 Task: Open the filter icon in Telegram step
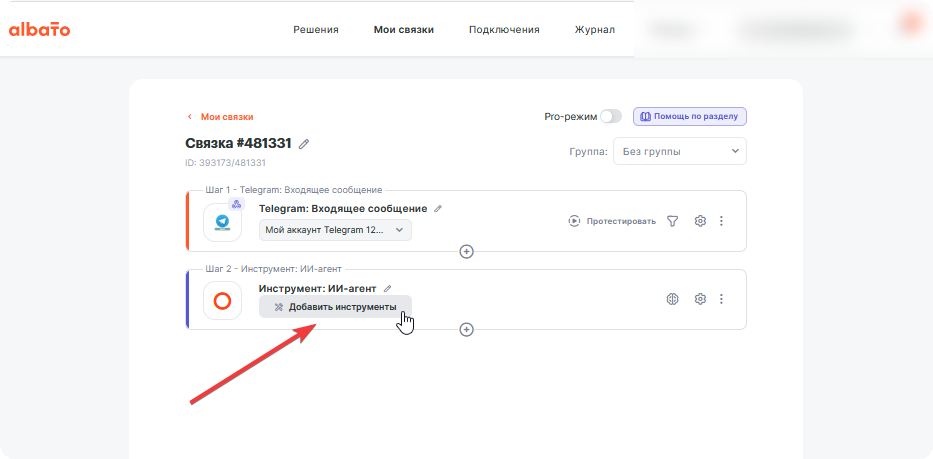coord(672,221)
